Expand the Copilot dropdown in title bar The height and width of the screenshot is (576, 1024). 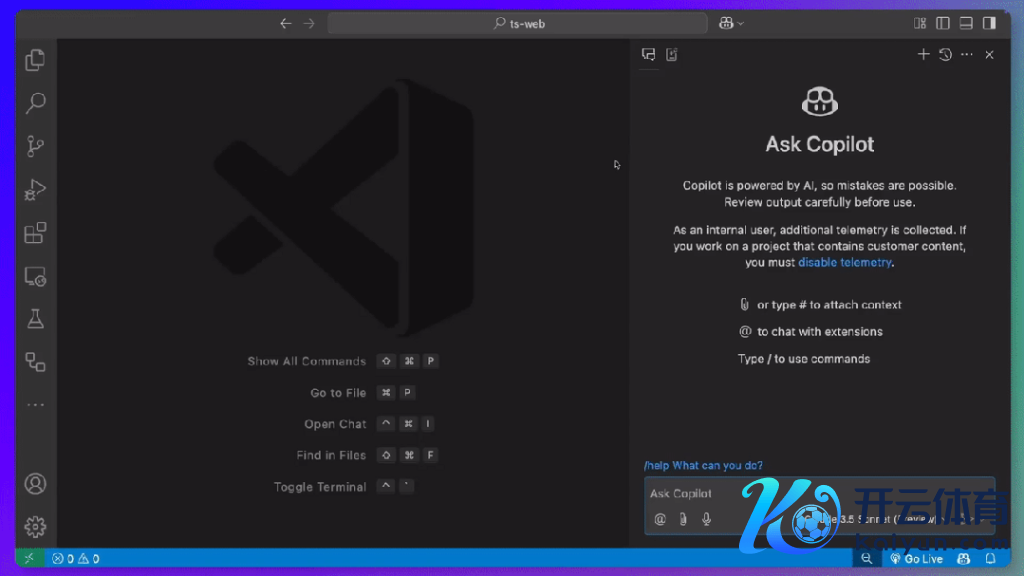pyautogui.click(x=732, y=23)
